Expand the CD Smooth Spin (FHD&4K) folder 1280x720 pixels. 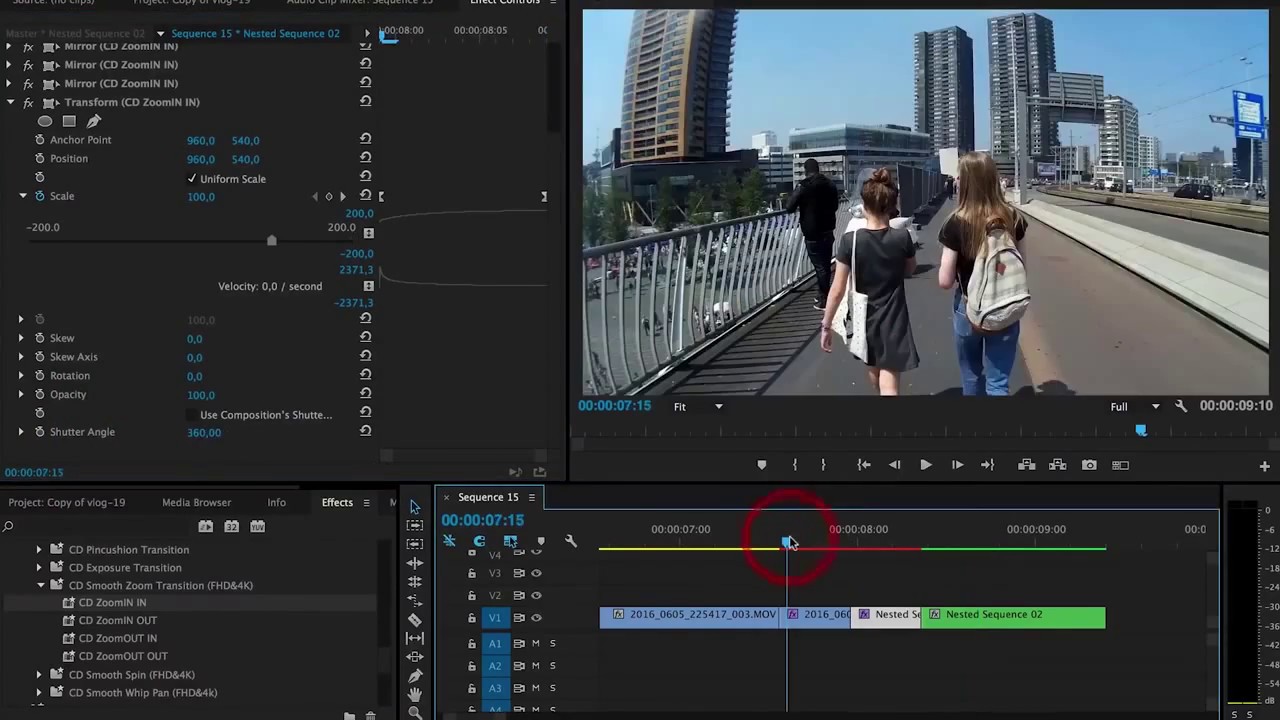(39, 674)
